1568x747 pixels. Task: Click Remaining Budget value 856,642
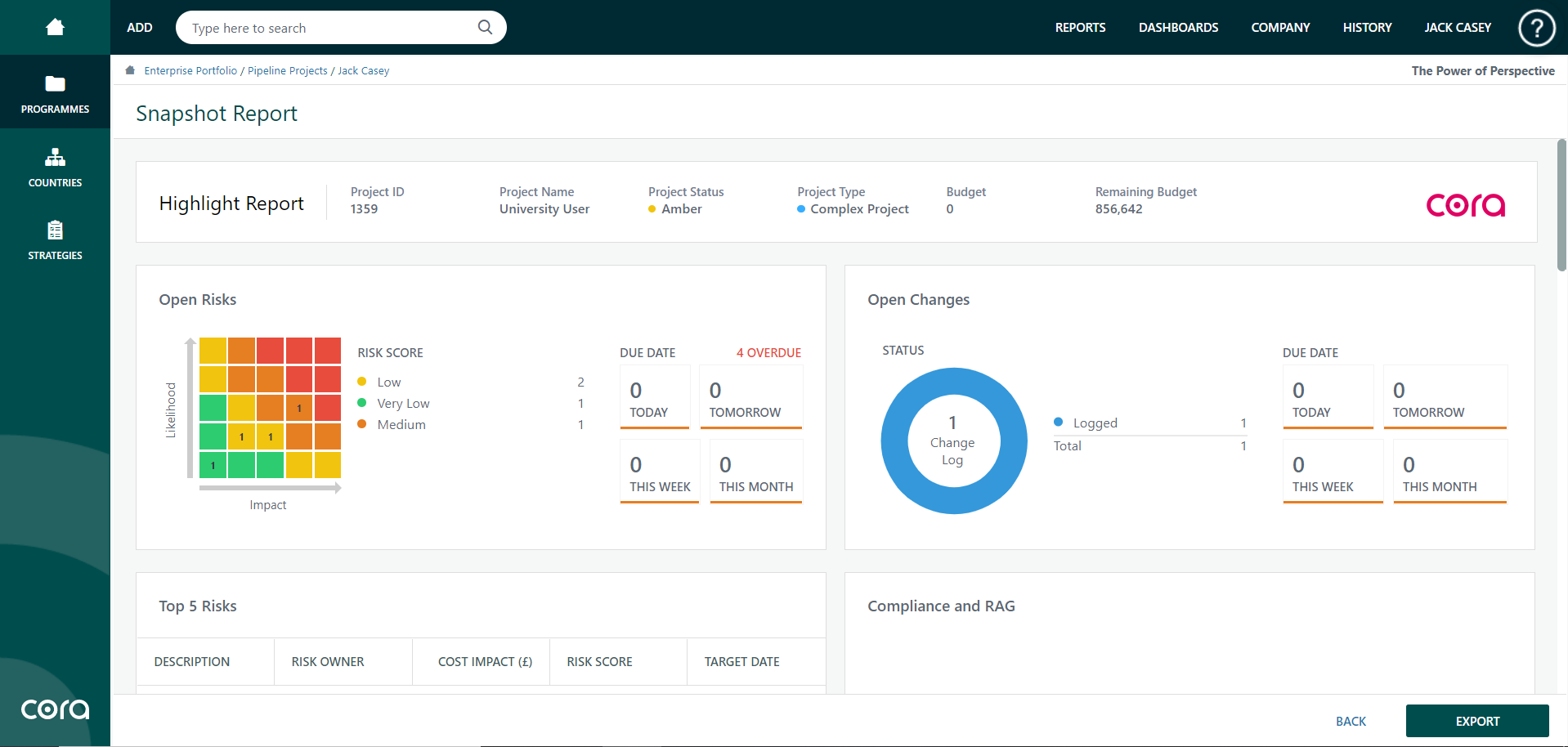tap(1118, 209)
